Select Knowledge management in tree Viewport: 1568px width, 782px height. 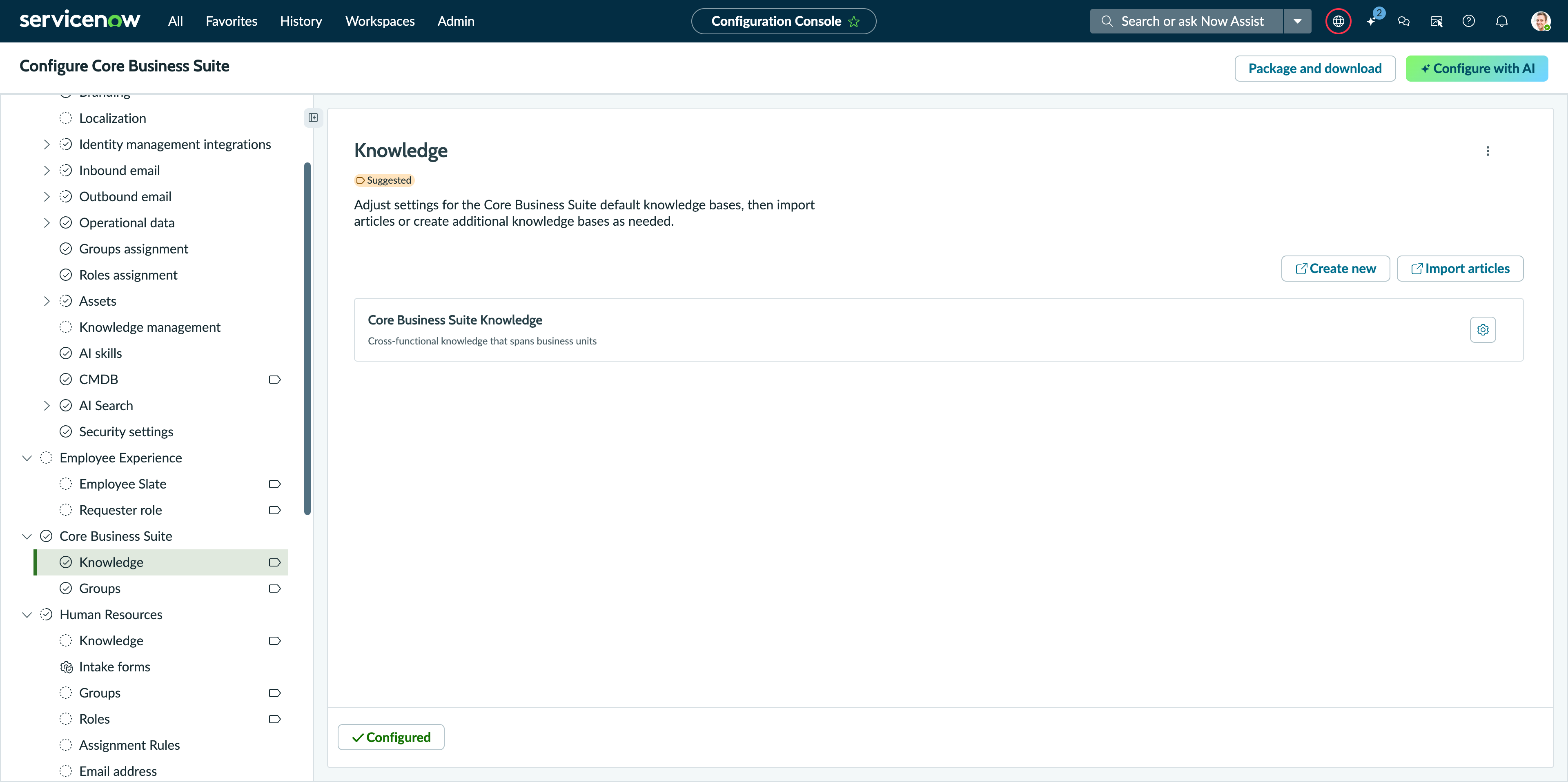pyautogui.click(x=150, y=327)
